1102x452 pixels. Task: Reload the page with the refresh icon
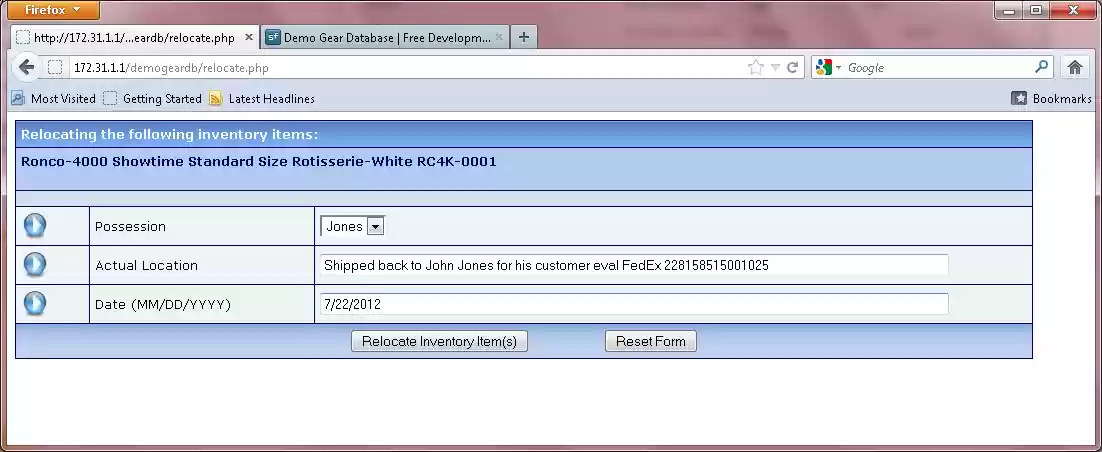[x=792, y=67]
